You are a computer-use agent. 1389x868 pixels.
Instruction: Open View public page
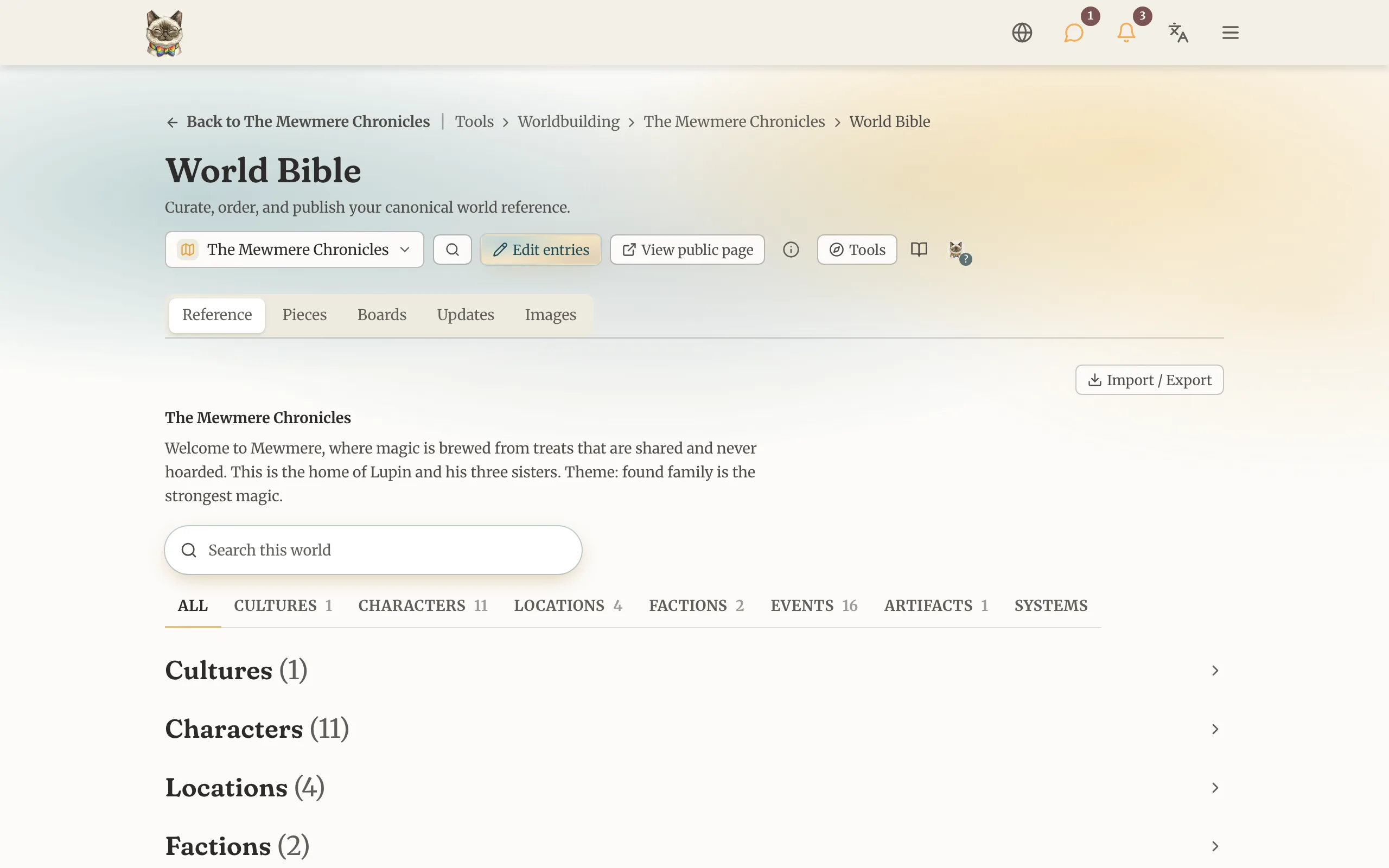(x=687, y=250)
